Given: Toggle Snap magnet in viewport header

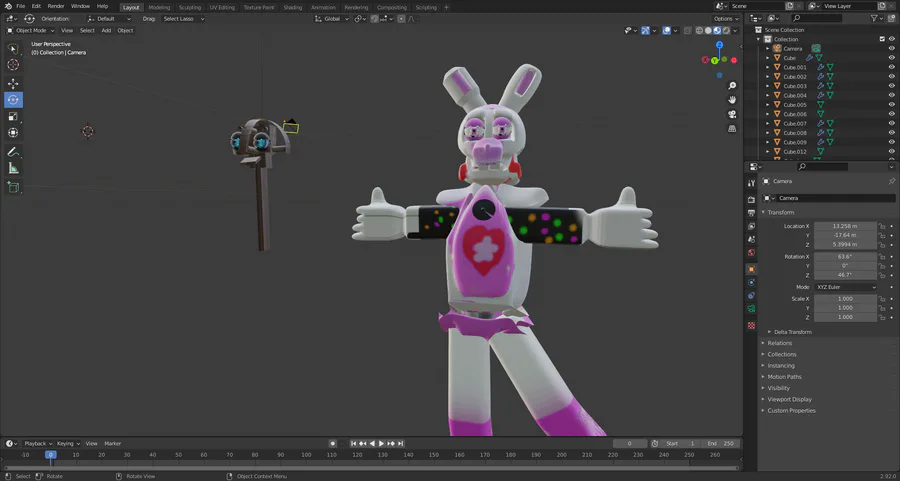Looking at the screenshot, I should click(x=374, y=19).
